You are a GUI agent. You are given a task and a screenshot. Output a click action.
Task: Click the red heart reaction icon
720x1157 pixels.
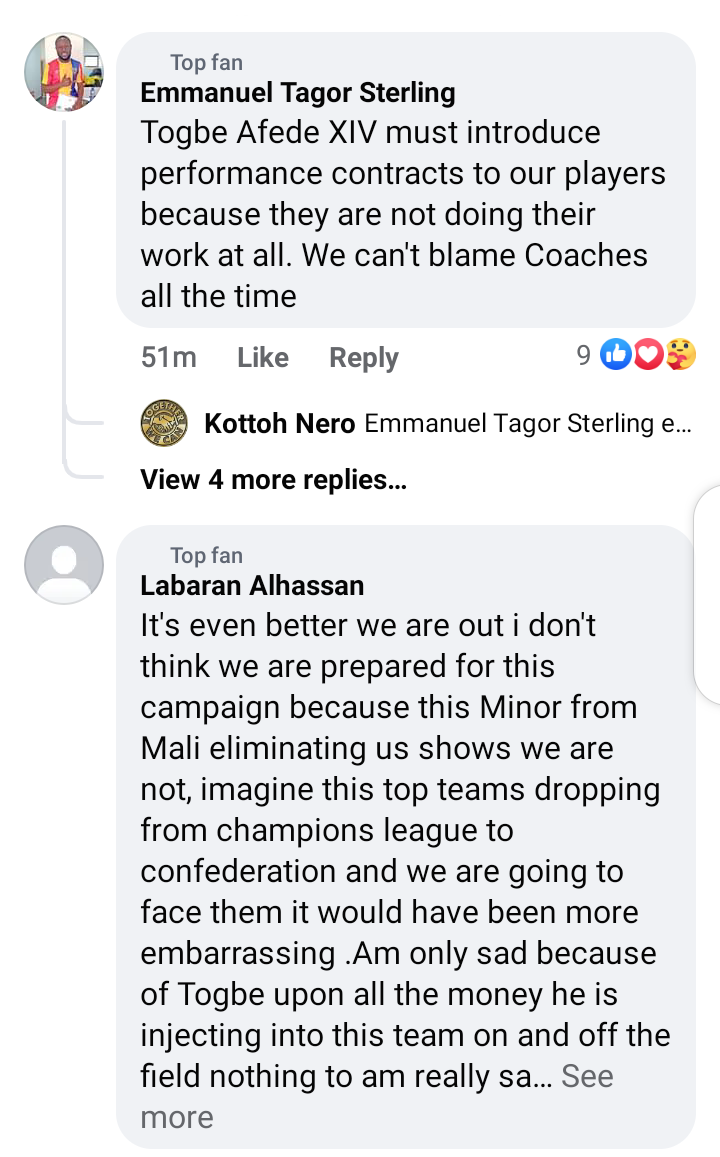pos(648,354)
